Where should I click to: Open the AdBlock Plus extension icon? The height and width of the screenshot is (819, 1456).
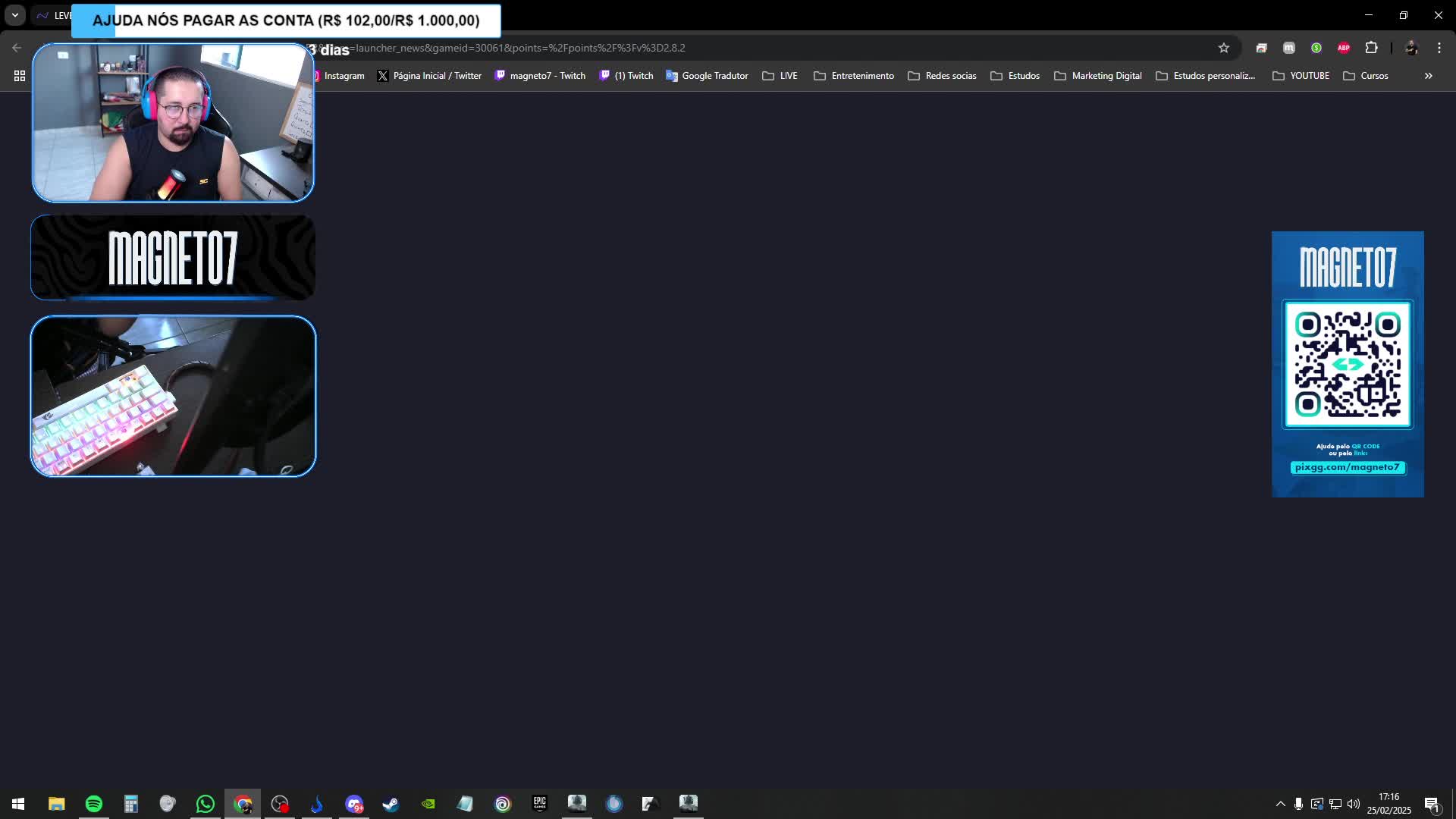(x=1344, y=48)
